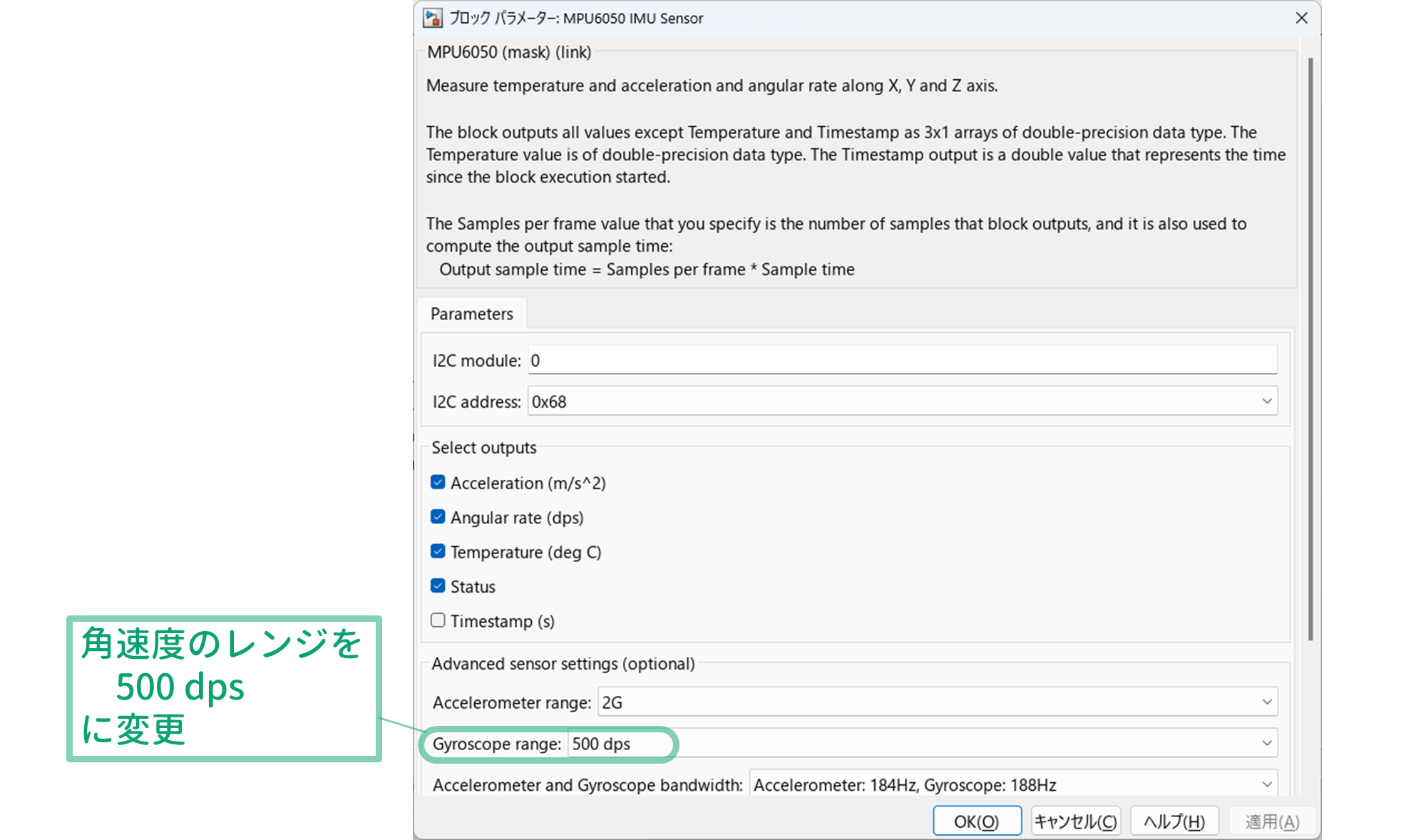Viewport: 1426px width, 840px height.
Task: Click the I2C module input field
Action: click(x=901, y=360)
